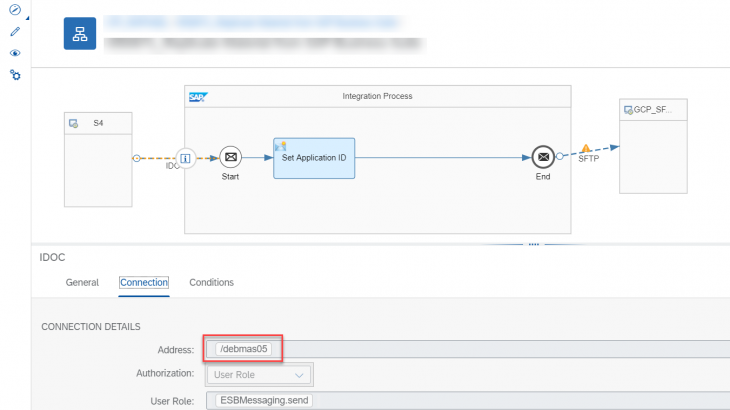This screenshot has height=410, width=730.
Task: Click the IDOC adapter info icon
Action: [185, 157]
